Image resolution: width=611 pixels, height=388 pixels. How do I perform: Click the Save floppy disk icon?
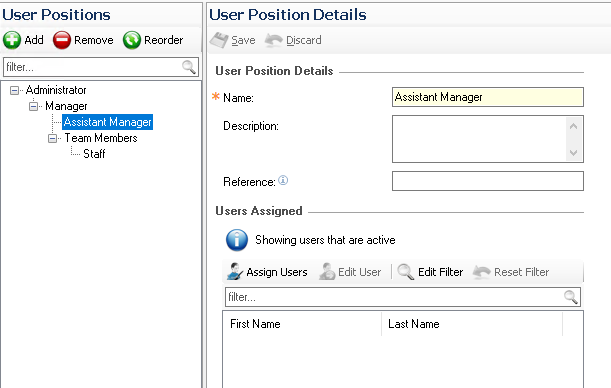point(219,40)
